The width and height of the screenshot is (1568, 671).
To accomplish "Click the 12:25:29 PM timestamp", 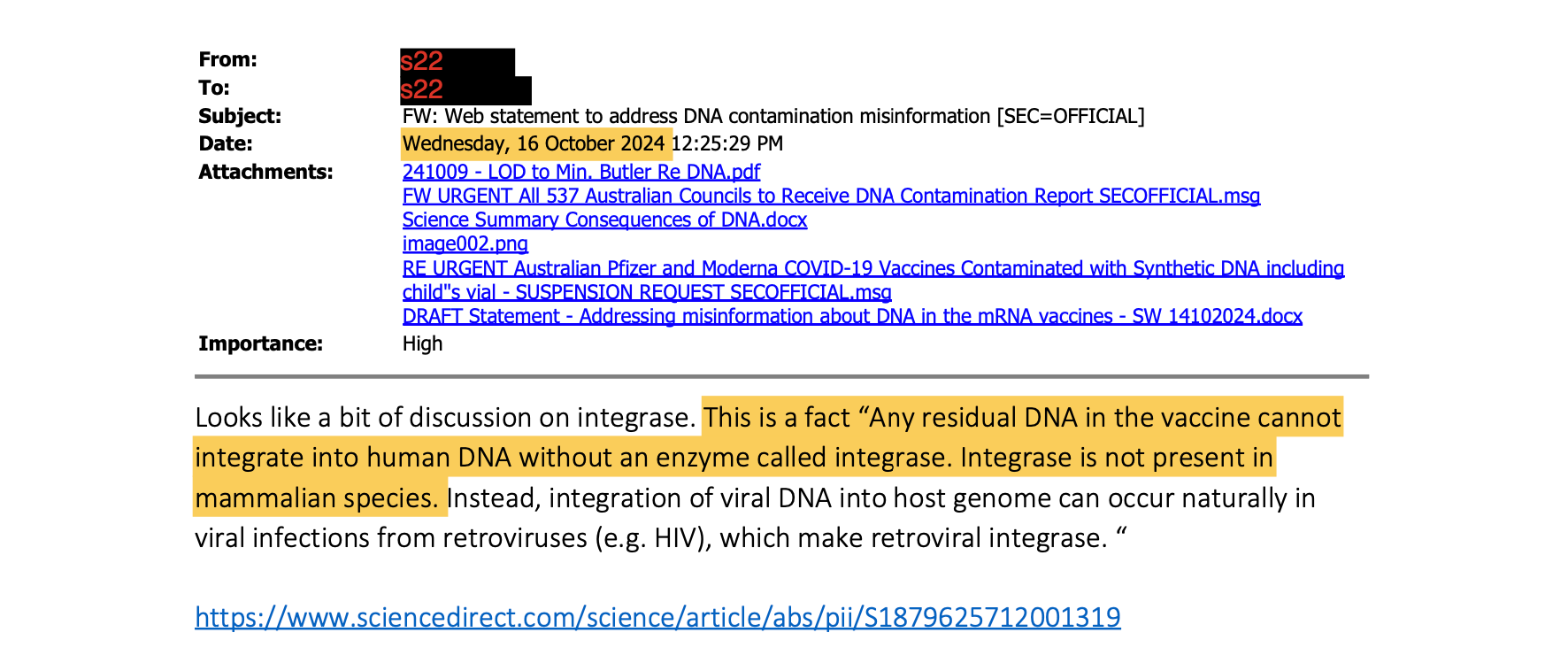I will click(727, 143).
